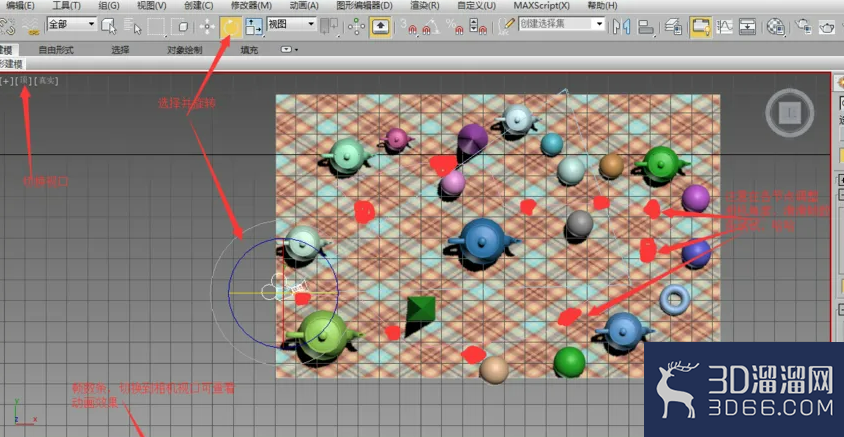
Task: Open the 自定义(U) menu
Action: point(476,6)
